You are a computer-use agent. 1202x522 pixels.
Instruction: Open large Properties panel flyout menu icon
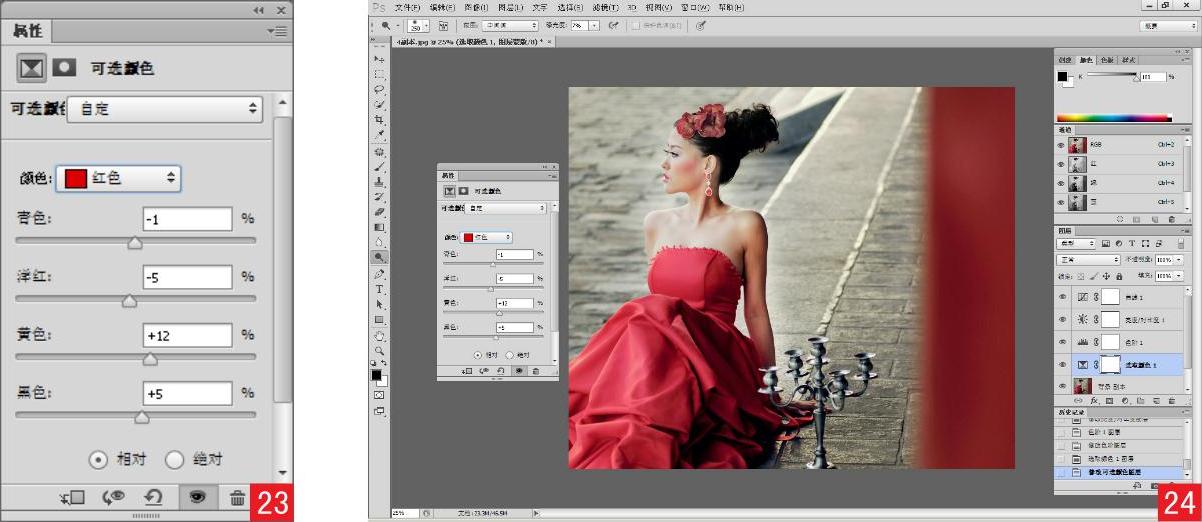click(x=277, y=31)
